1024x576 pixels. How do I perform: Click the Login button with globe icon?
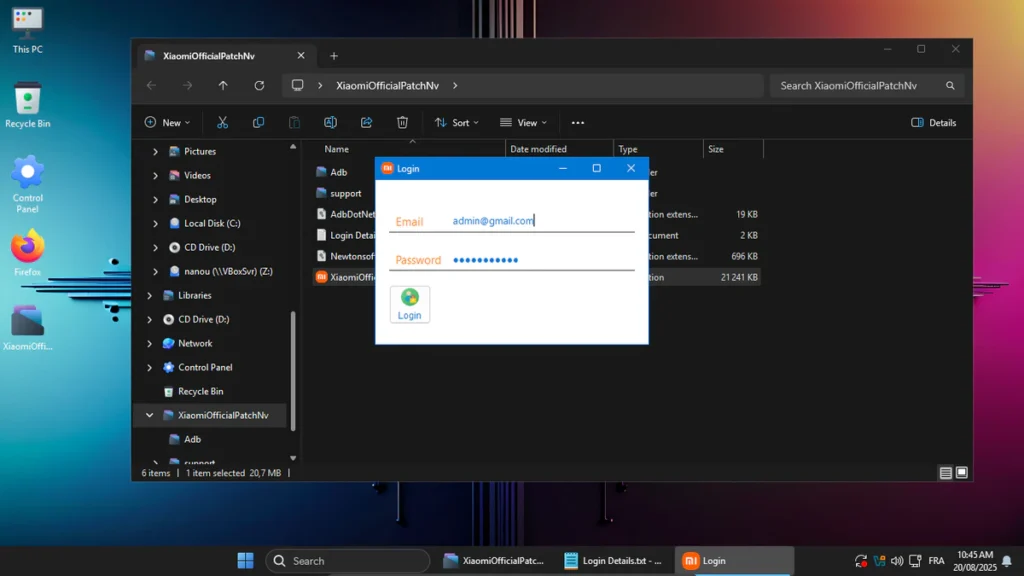pyautogui.click(x=409, y=304)
